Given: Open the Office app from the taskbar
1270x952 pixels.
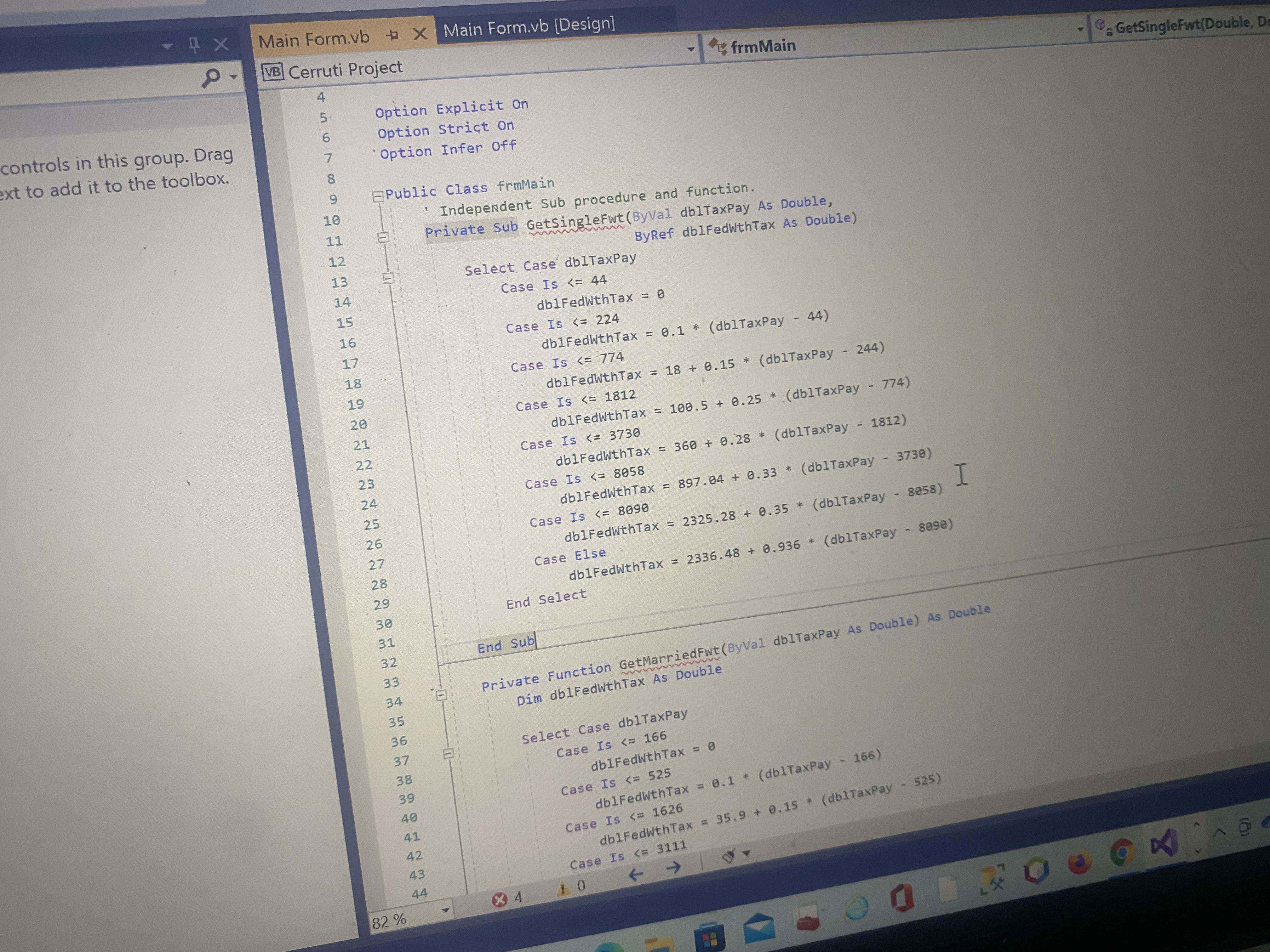Looking at the screenshot, I should pos(902,898).
